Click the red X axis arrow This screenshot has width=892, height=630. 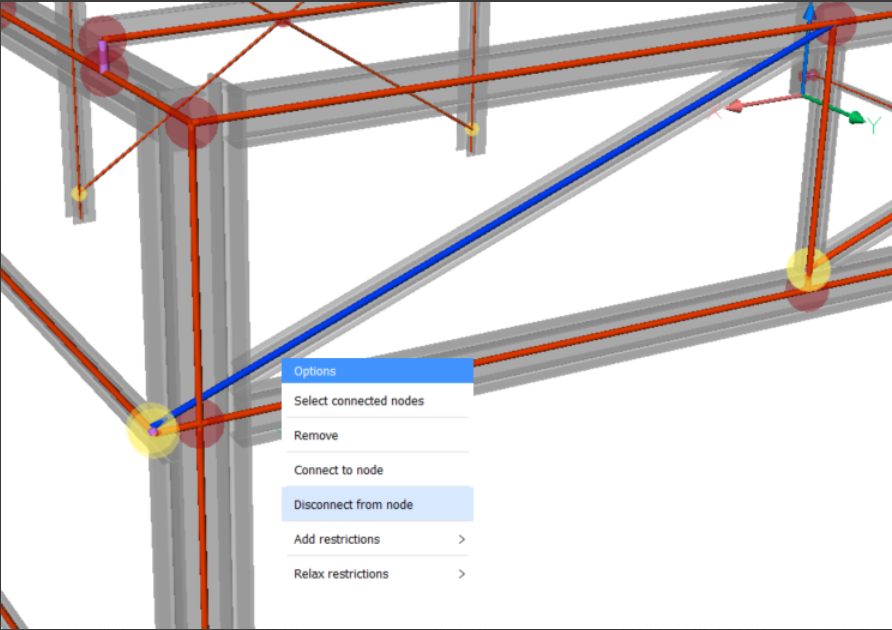pos(764,102)
